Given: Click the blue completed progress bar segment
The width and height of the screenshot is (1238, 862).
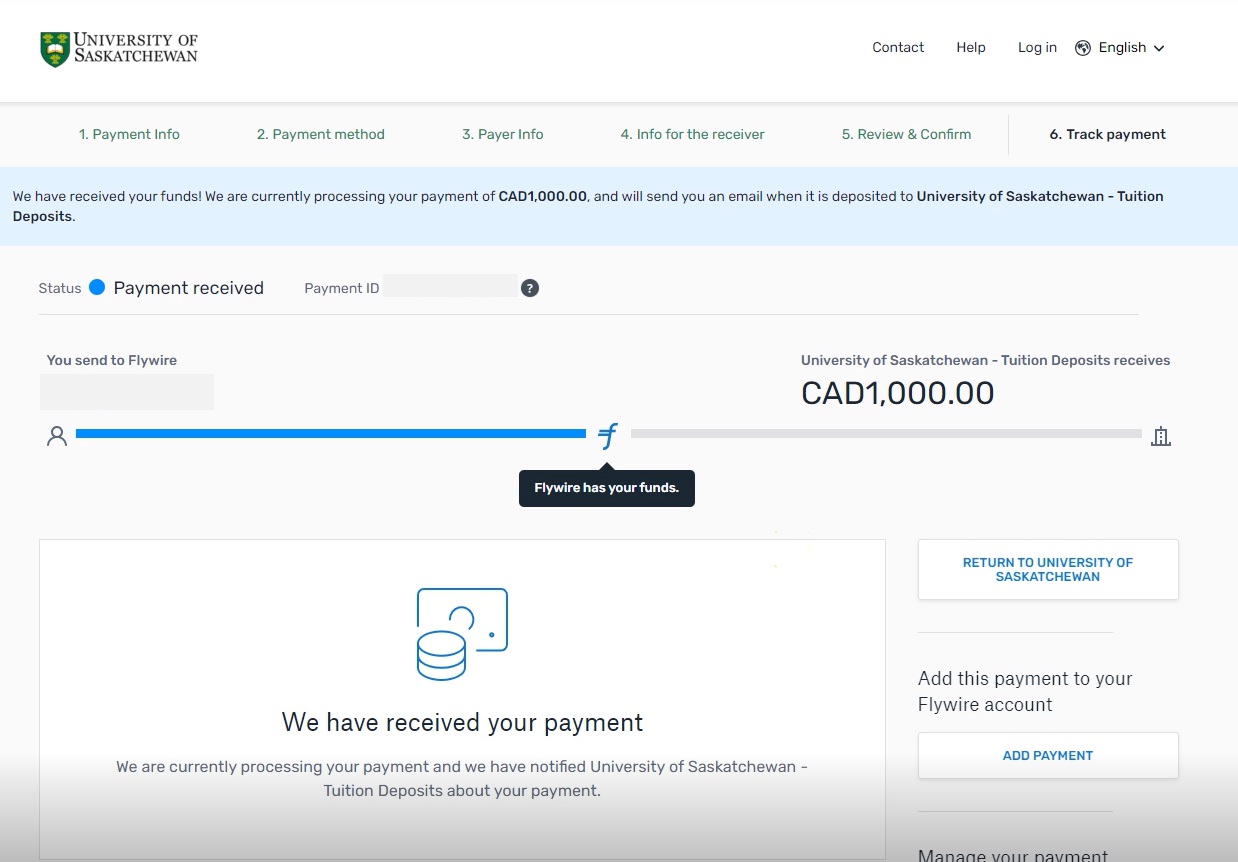Looking at the screenshot, I should (331, 434).
